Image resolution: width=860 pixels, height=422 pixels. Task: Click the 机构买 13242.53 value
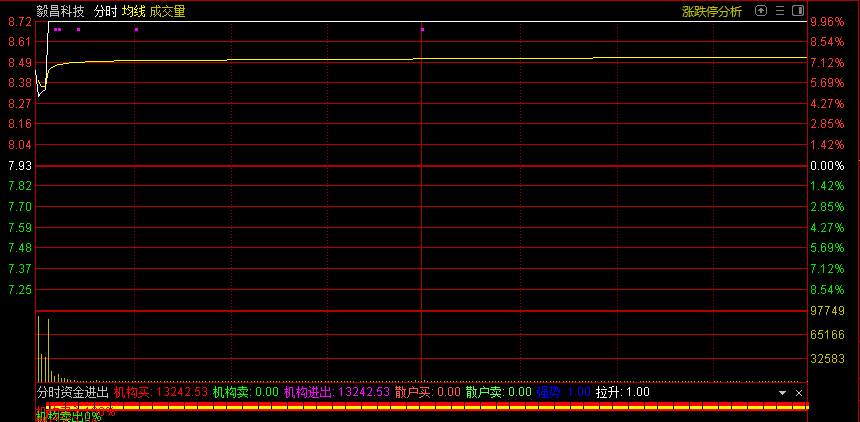coord(160,393)
